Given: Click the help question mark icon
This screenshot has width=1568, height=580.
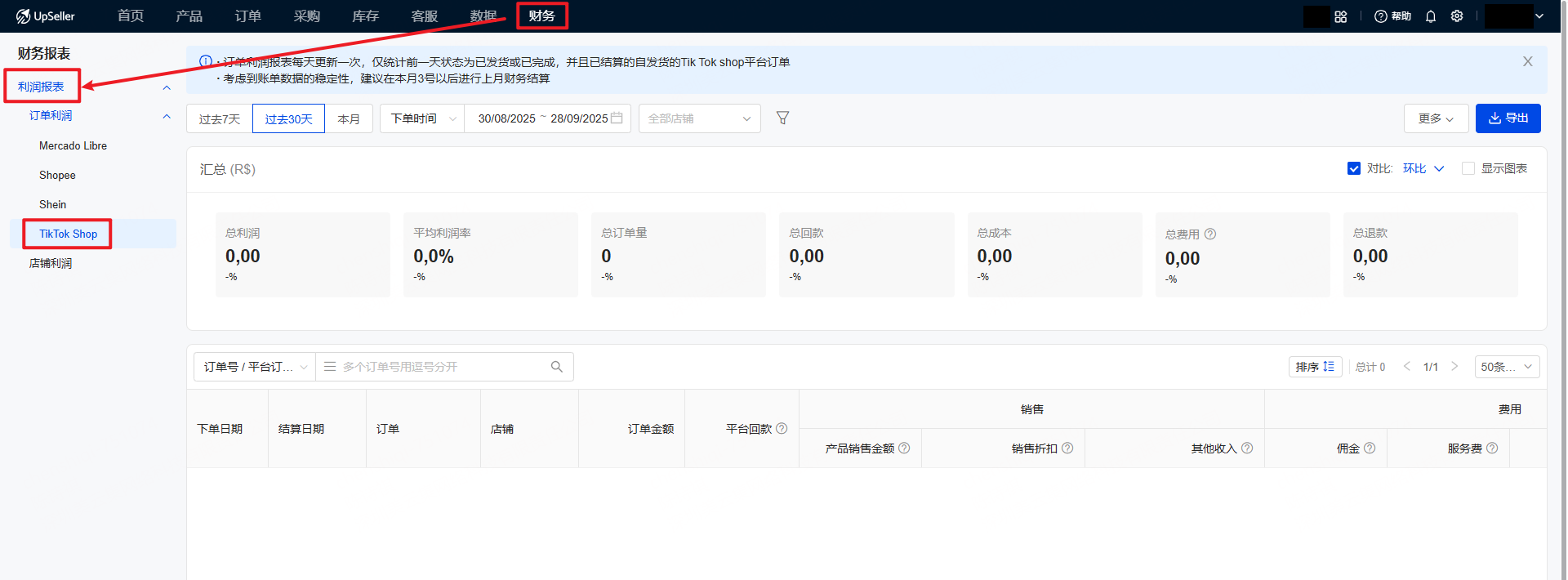Looking at the screenshot, I should [1381, 16].
